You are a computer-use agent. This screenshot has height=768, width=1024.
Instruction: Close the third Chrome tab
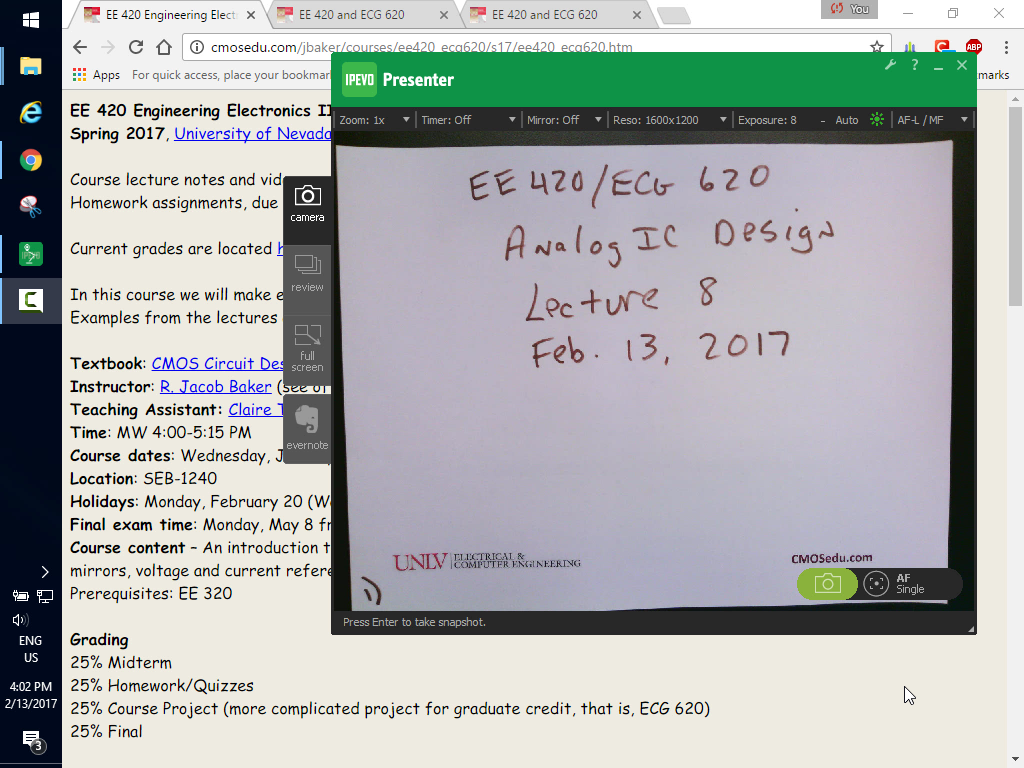coord(637,14)
